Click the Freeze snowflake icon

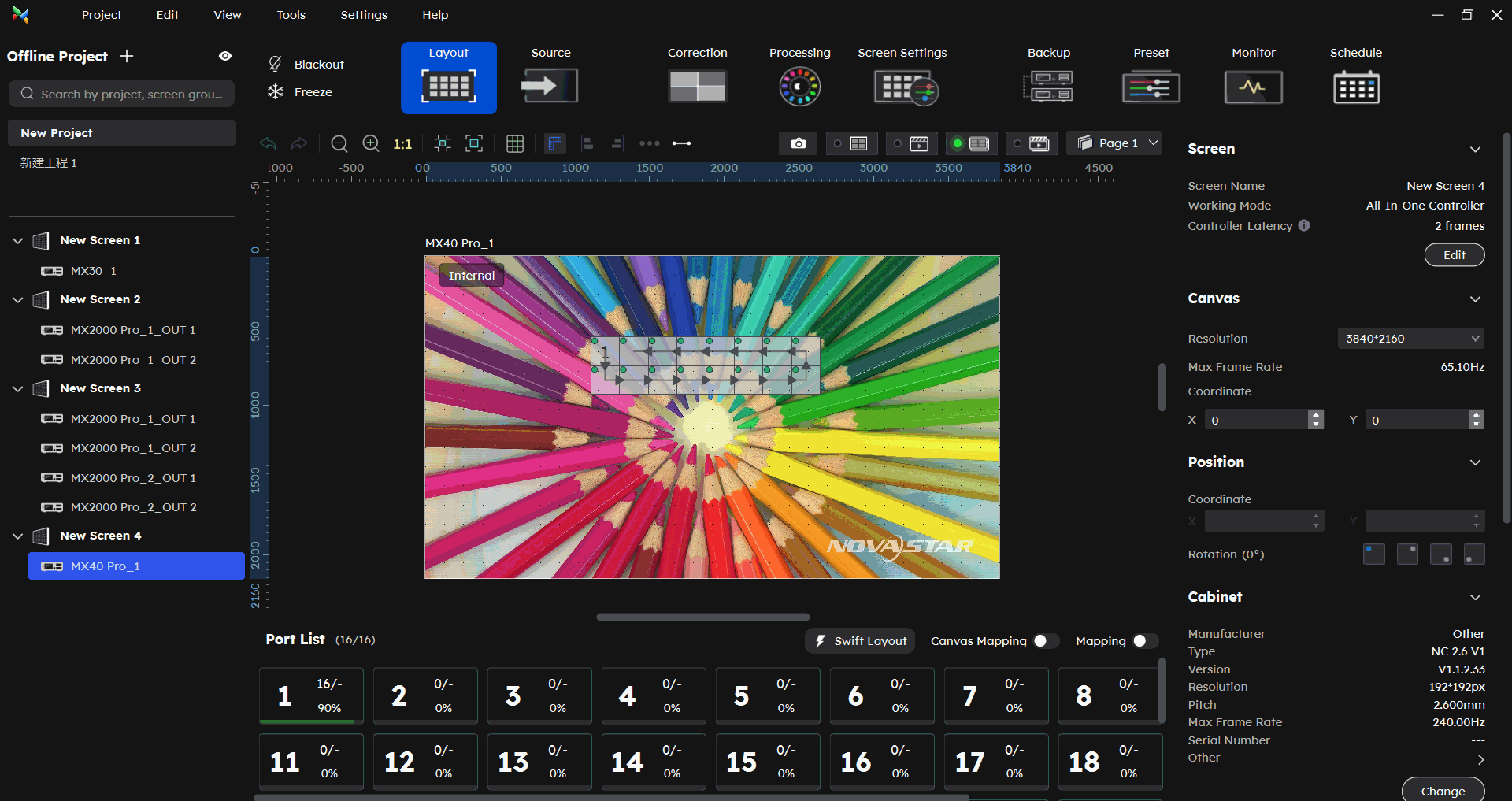tap(275, 92)
